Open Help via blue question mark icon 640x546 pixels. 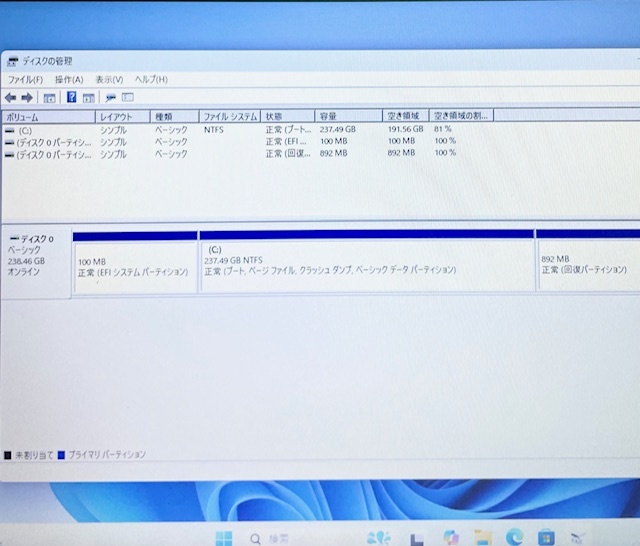coord(71,97)
